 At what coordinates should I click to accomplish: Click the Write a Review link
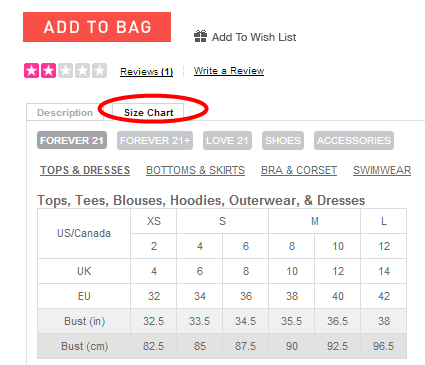pyautogui.click(x=229, y=71)
